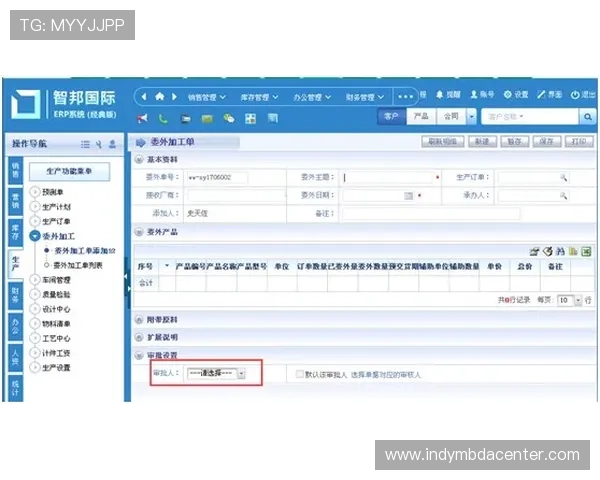Open 库存 side tab
This screenshot has height=480, width=600.
click(15, 232)
